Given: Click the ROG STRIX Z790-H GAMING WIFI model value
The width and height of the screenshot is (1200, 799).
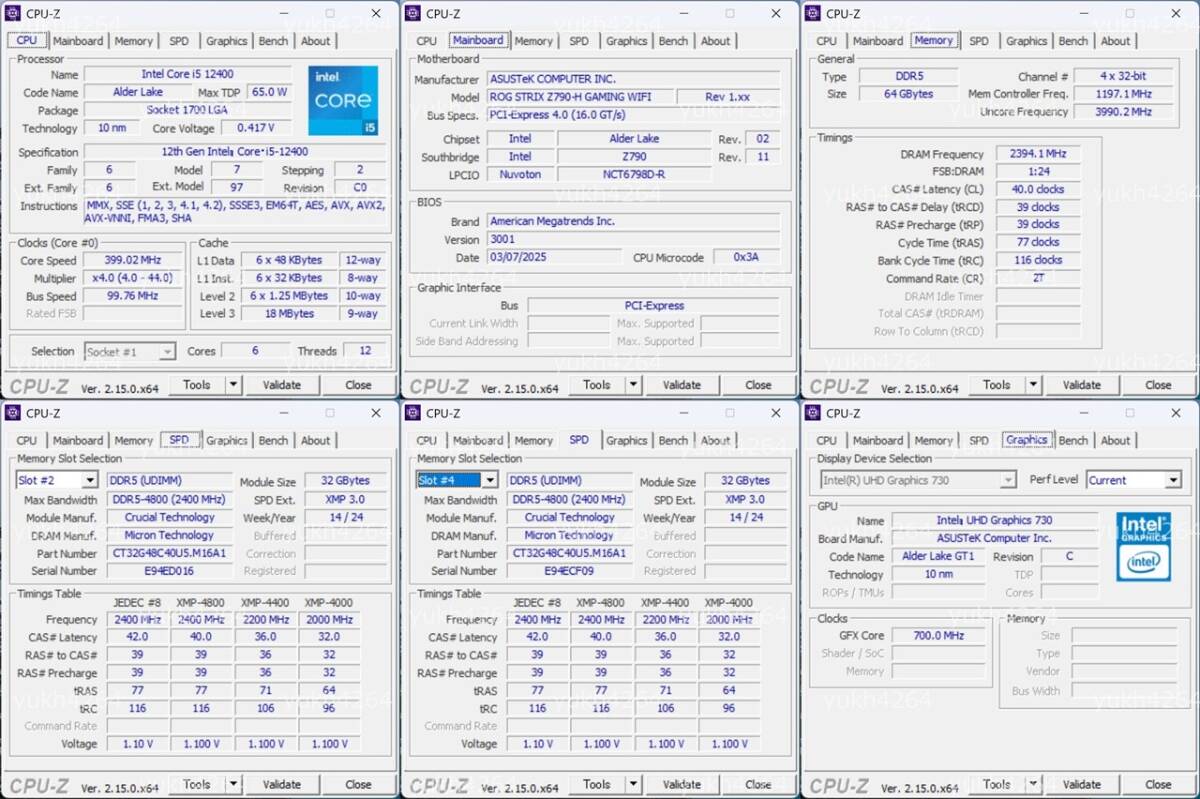Looking at the screenshot, I should (579, 97).
